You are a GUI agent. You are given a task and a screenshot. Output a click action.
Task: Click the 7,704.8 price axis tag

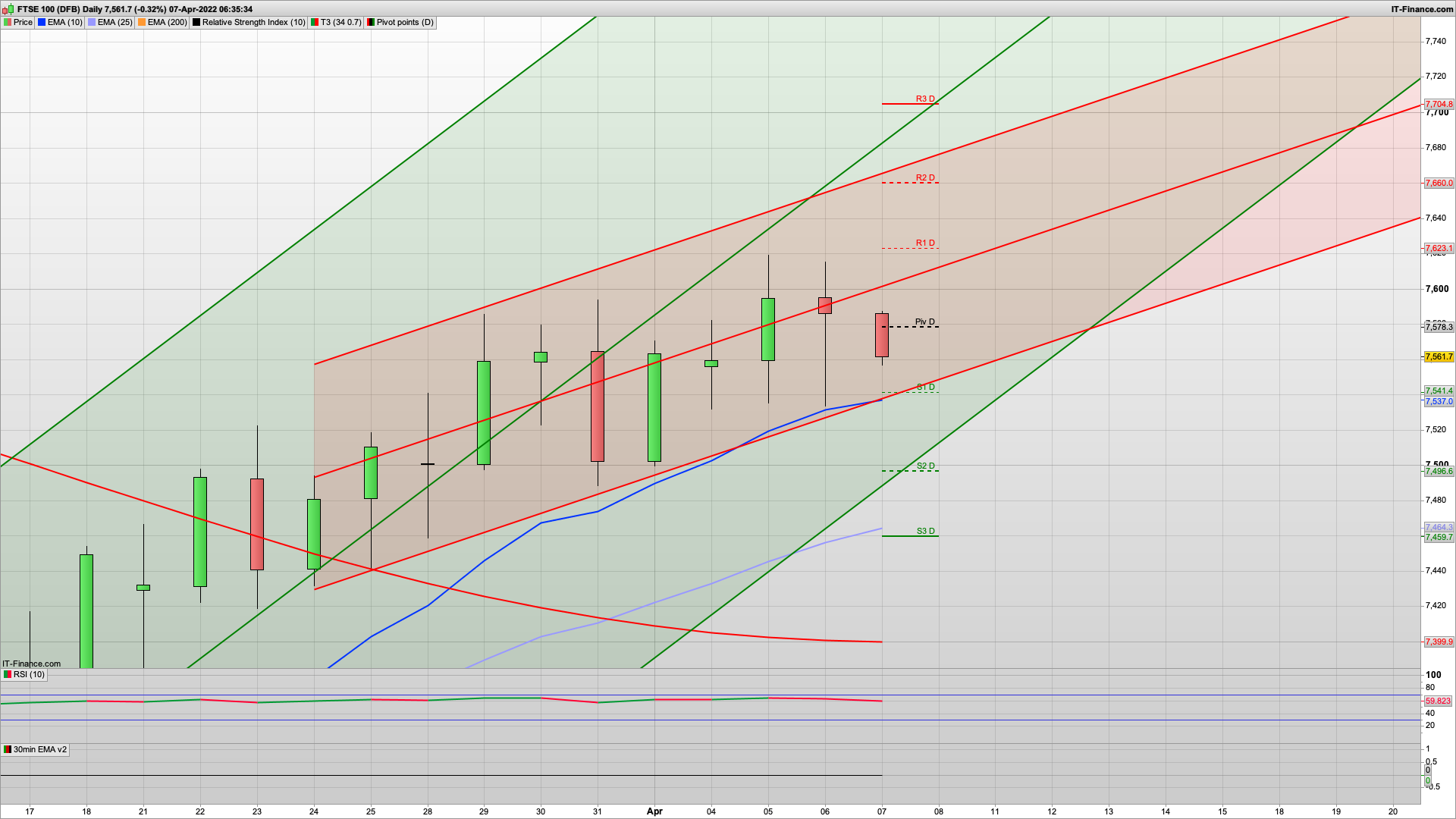pyautogui.click(x=1439, y=105)
